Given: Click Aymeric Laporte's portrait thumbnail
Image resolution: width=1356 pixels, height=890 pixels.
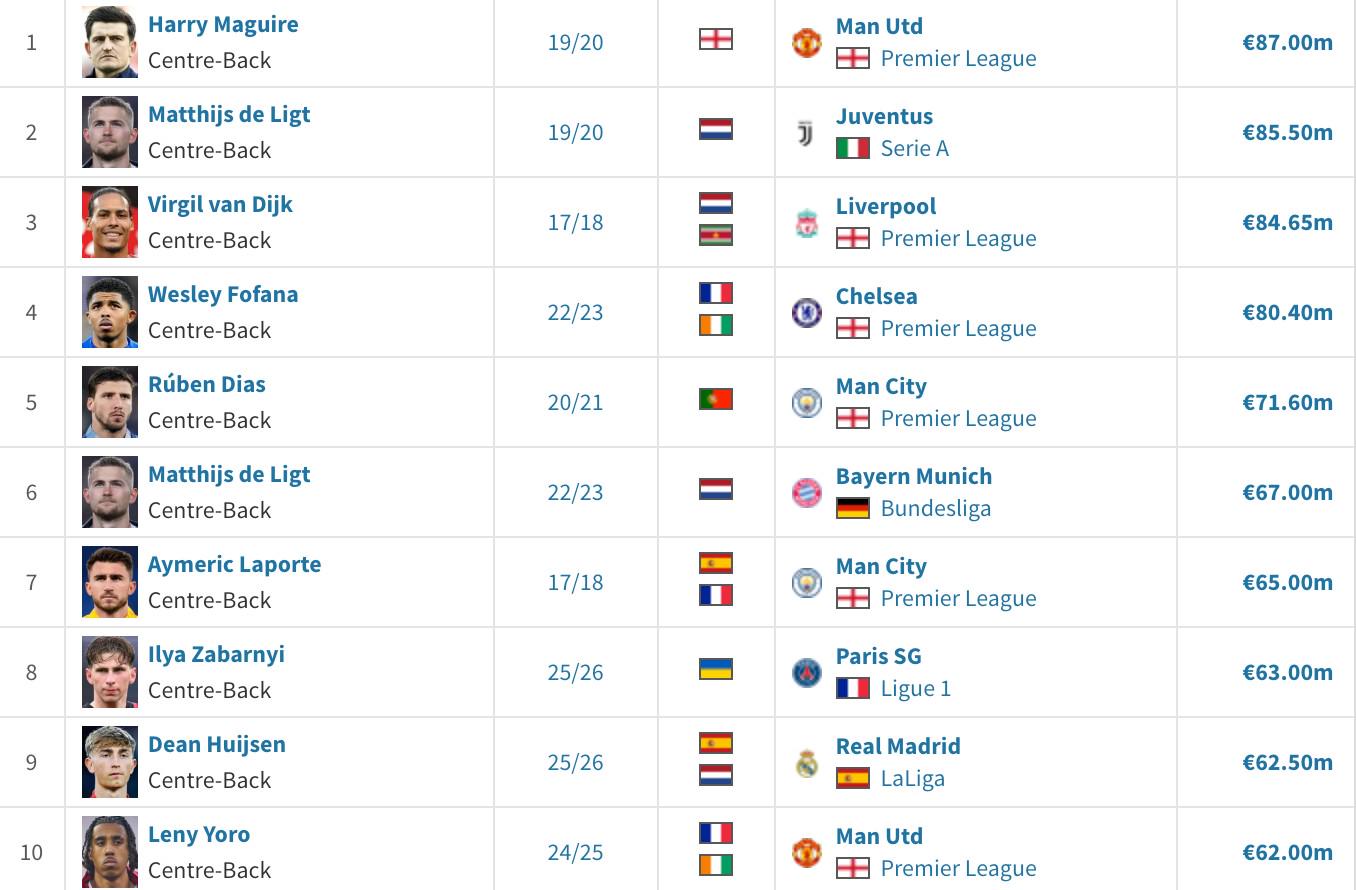Looking at the screenshot, I should click(x=110, y=582).
